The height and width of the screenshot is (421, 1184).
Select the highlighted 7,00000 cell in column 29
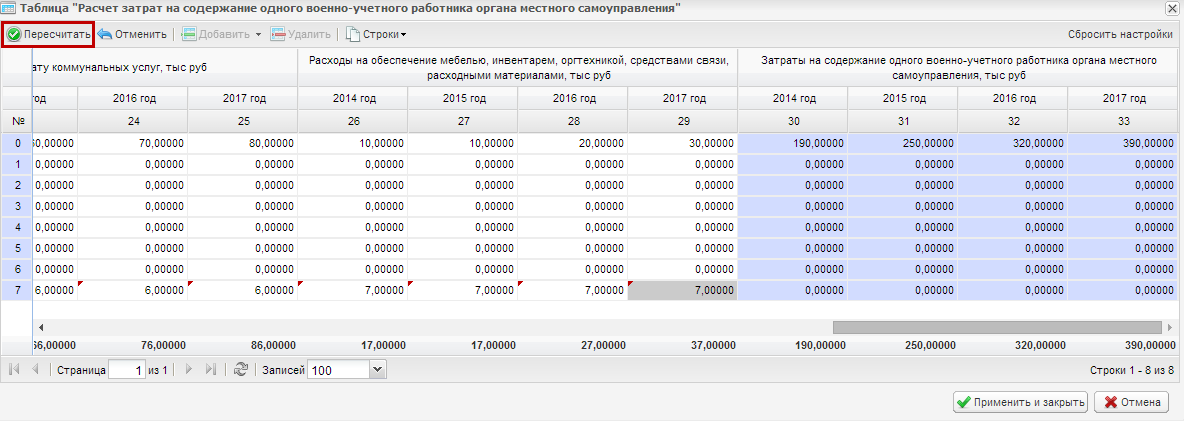tap(683, 290)
